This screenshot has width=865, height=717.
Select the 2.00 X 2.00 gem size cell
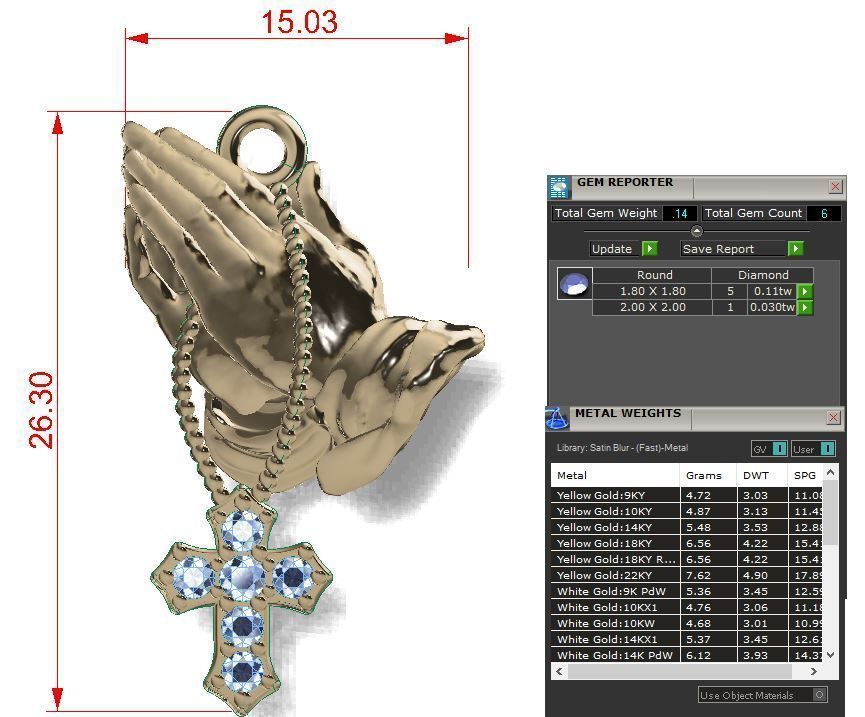[652, 307]
